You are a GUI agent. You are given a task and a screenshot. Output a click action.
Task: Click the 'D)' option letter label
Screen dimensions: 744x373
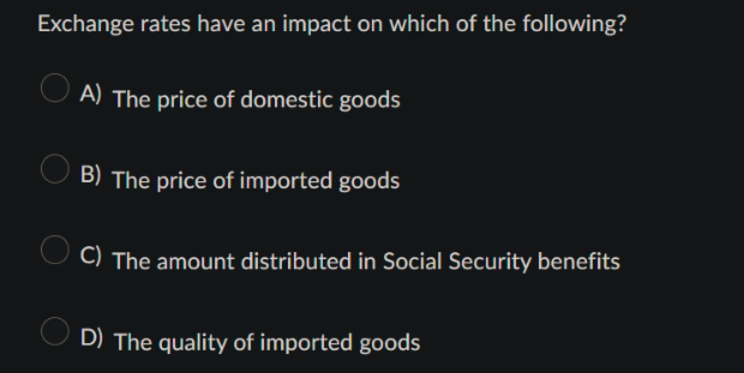(x=91, y=337)
